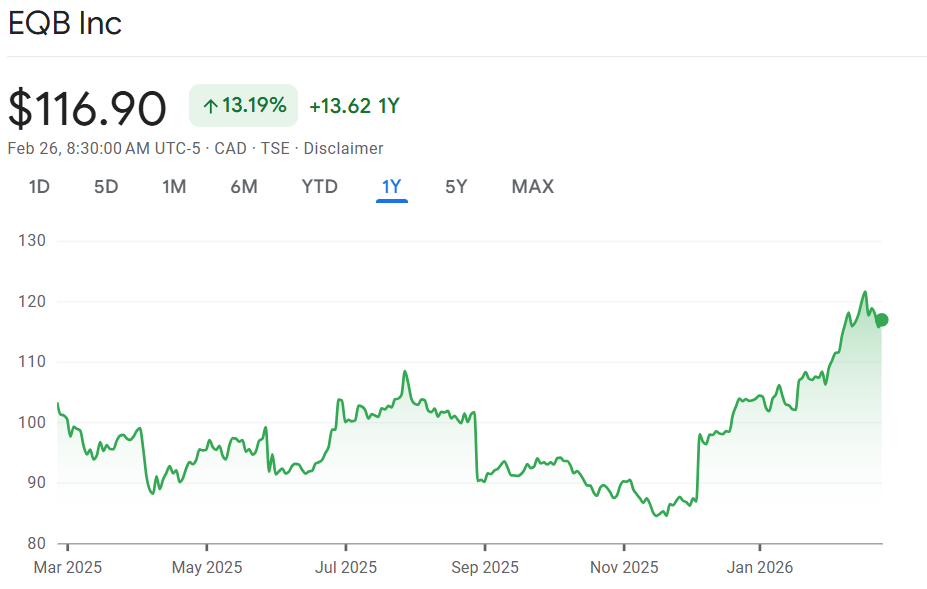The width and height of the screenshot is (927, 589).
Task: Switch to the 1D time range
Action: pyautogui.click(x=39, y=187)
